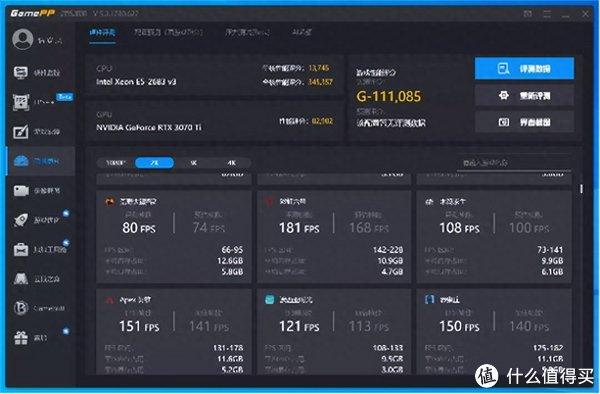
Task: Open the user avatar profile icon
Action: (23, 39)
